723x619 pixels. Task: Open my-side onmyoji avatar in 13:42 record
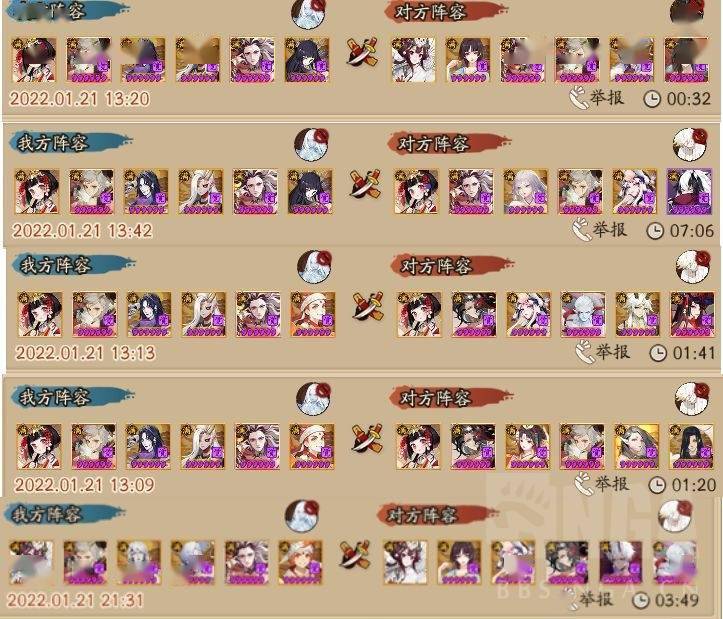312,144
